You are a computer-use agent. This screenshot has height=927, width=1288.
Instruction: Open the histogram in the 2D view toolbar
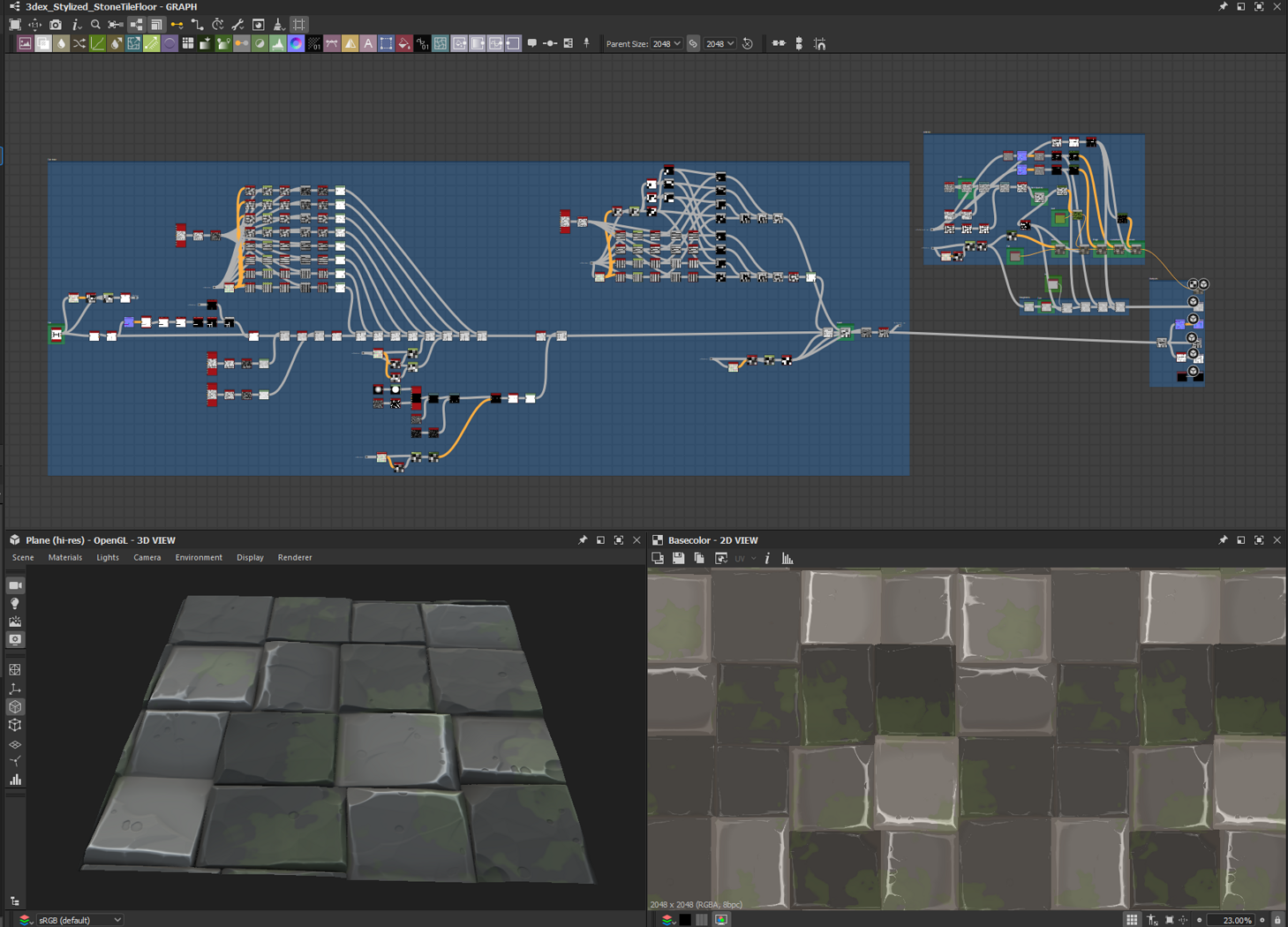tap(787, 558)
